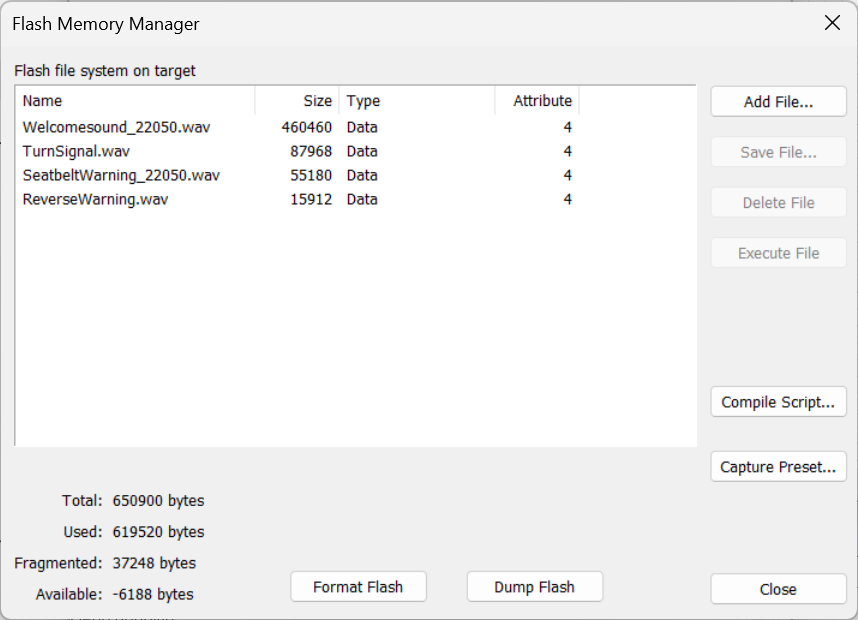
Task: Click the Attribute column header
Action: tap(537, 101)
